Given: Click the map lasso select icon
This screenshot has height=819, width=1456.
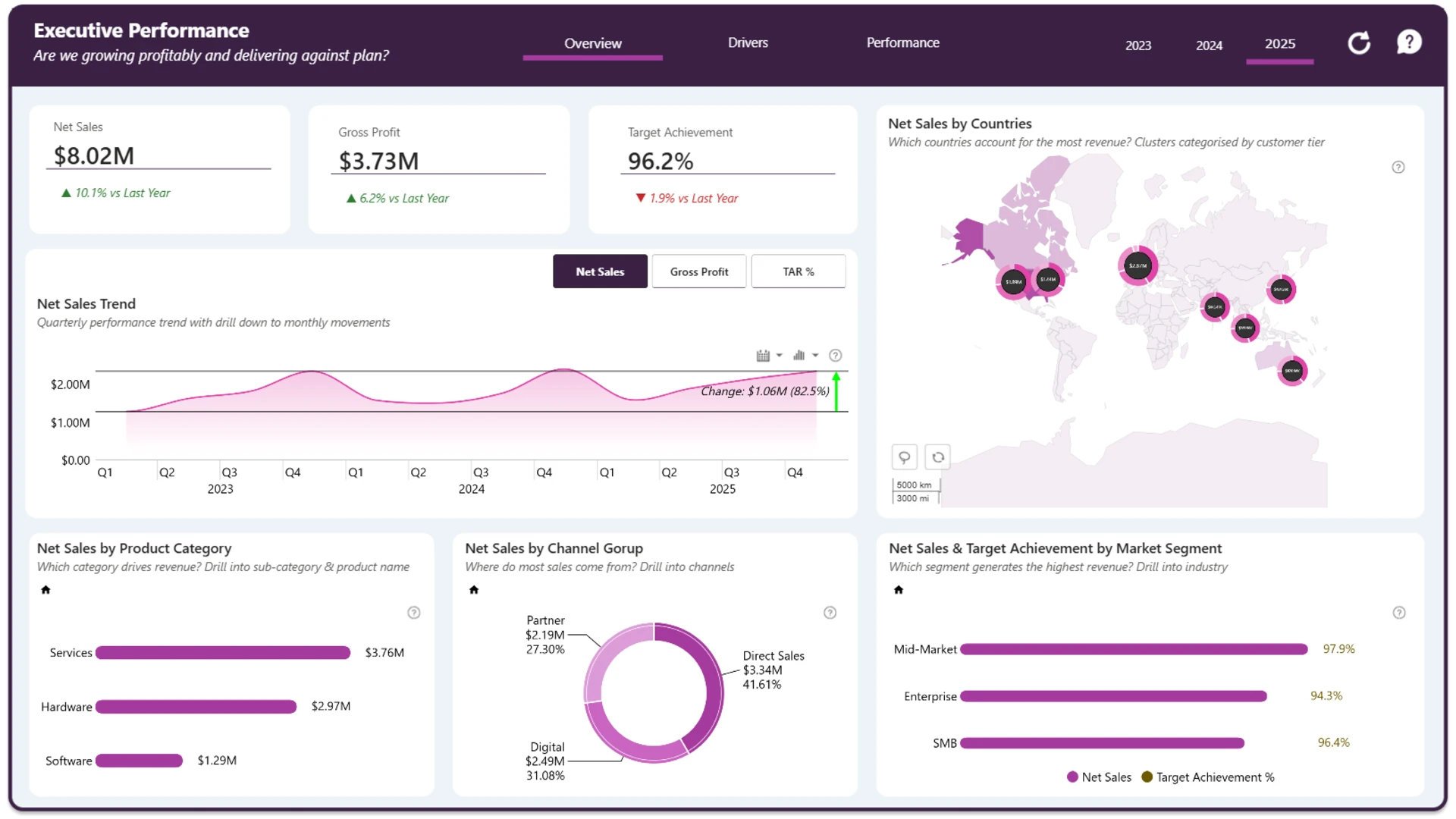Looking at the screenshot, I should pos(905,457).
